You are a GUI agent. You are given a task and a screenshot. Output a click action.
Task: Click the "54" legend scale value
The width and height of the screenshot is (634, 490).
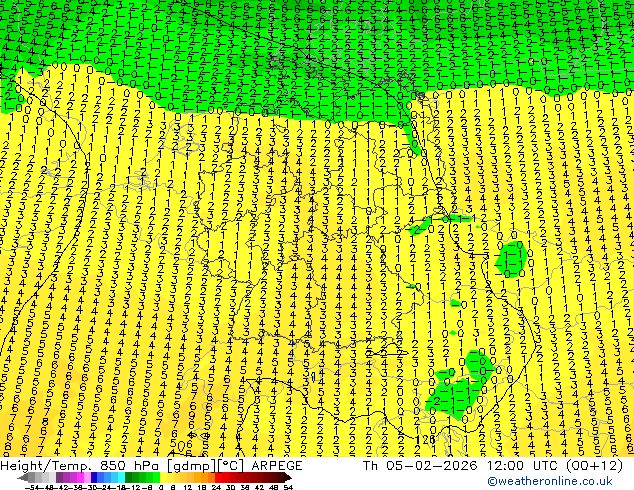coord(287,487)
